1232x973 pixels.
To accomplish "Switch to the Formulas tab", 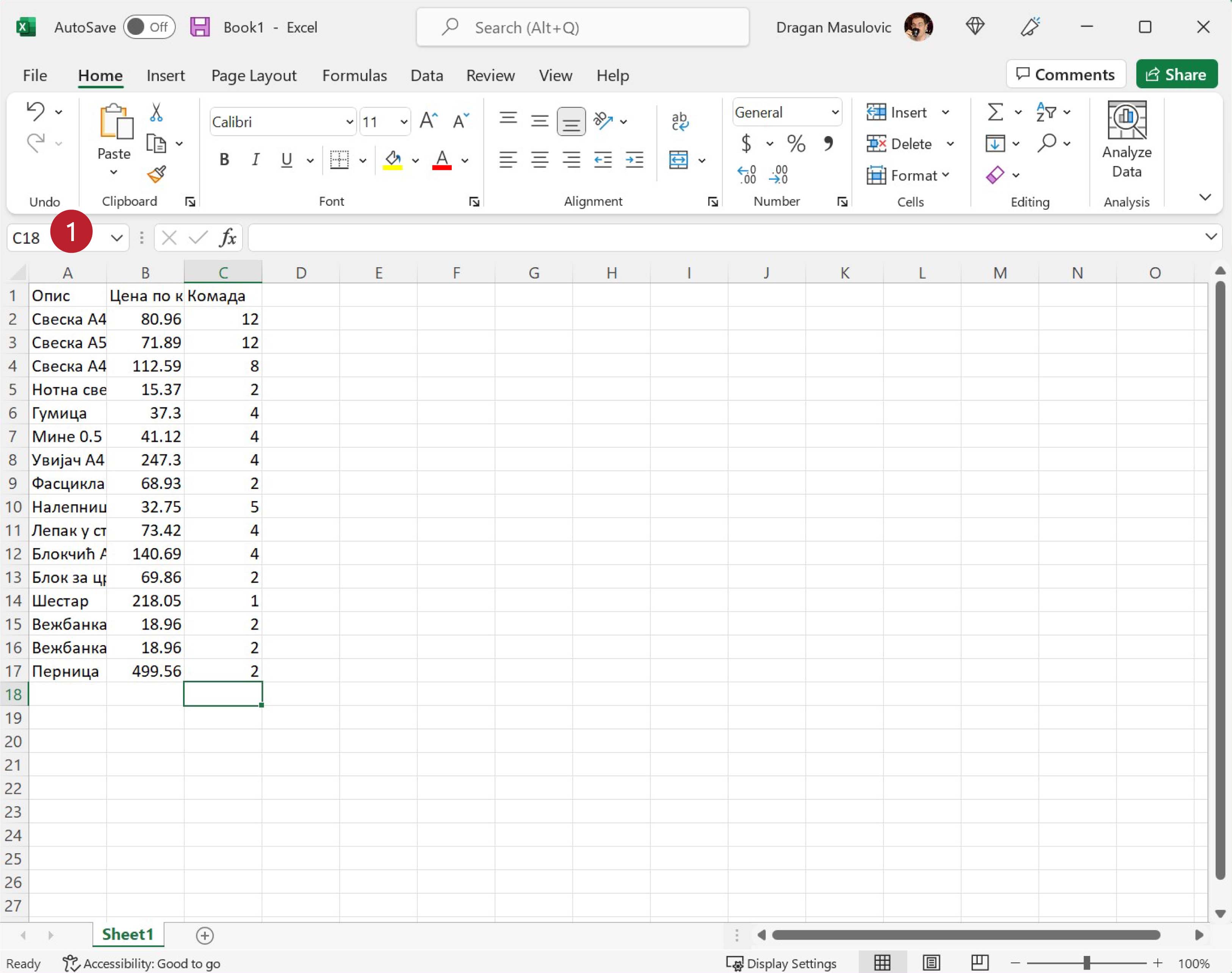I will pos(354,75).
